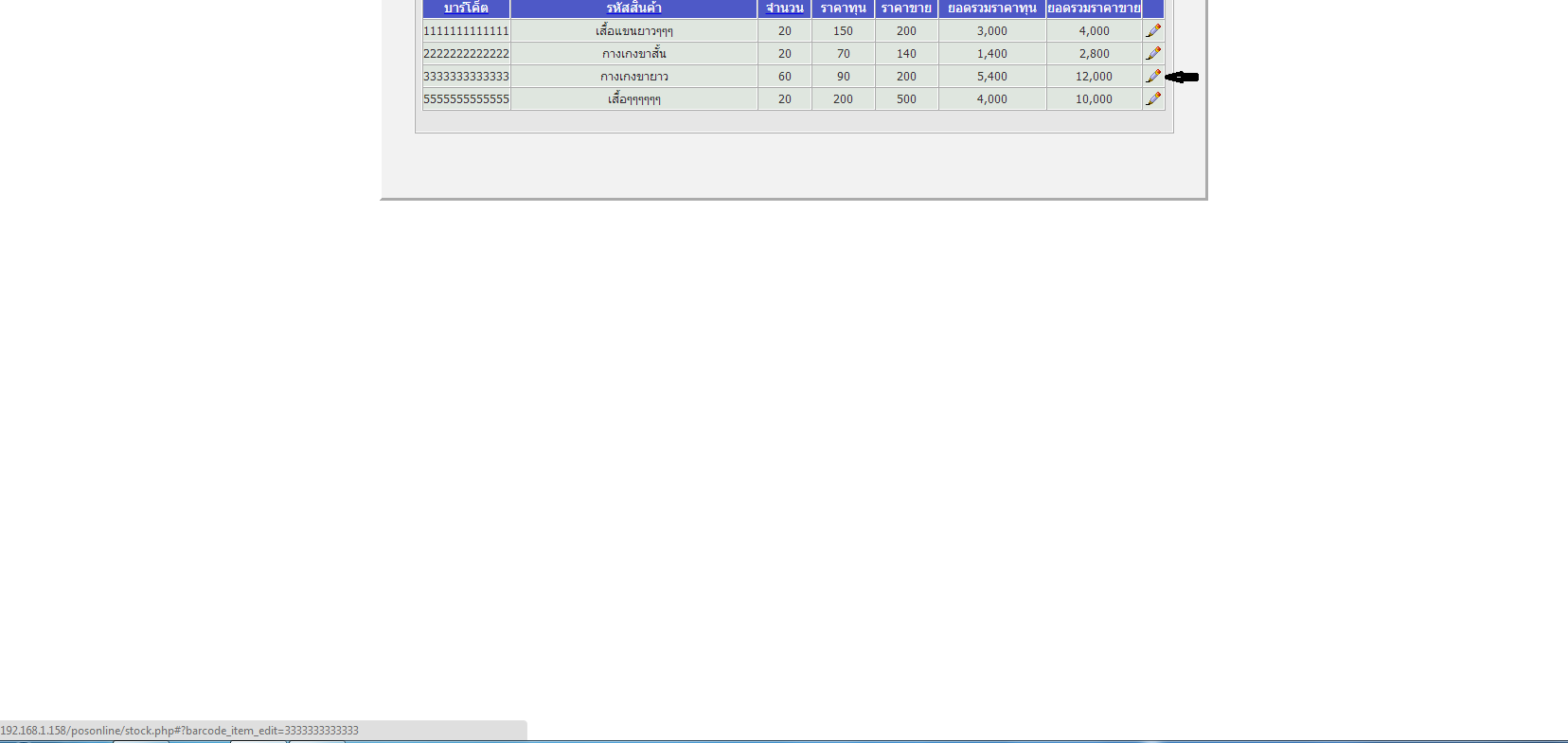
Task: Select barcode 5555555555555 cell
Action: 466,99
